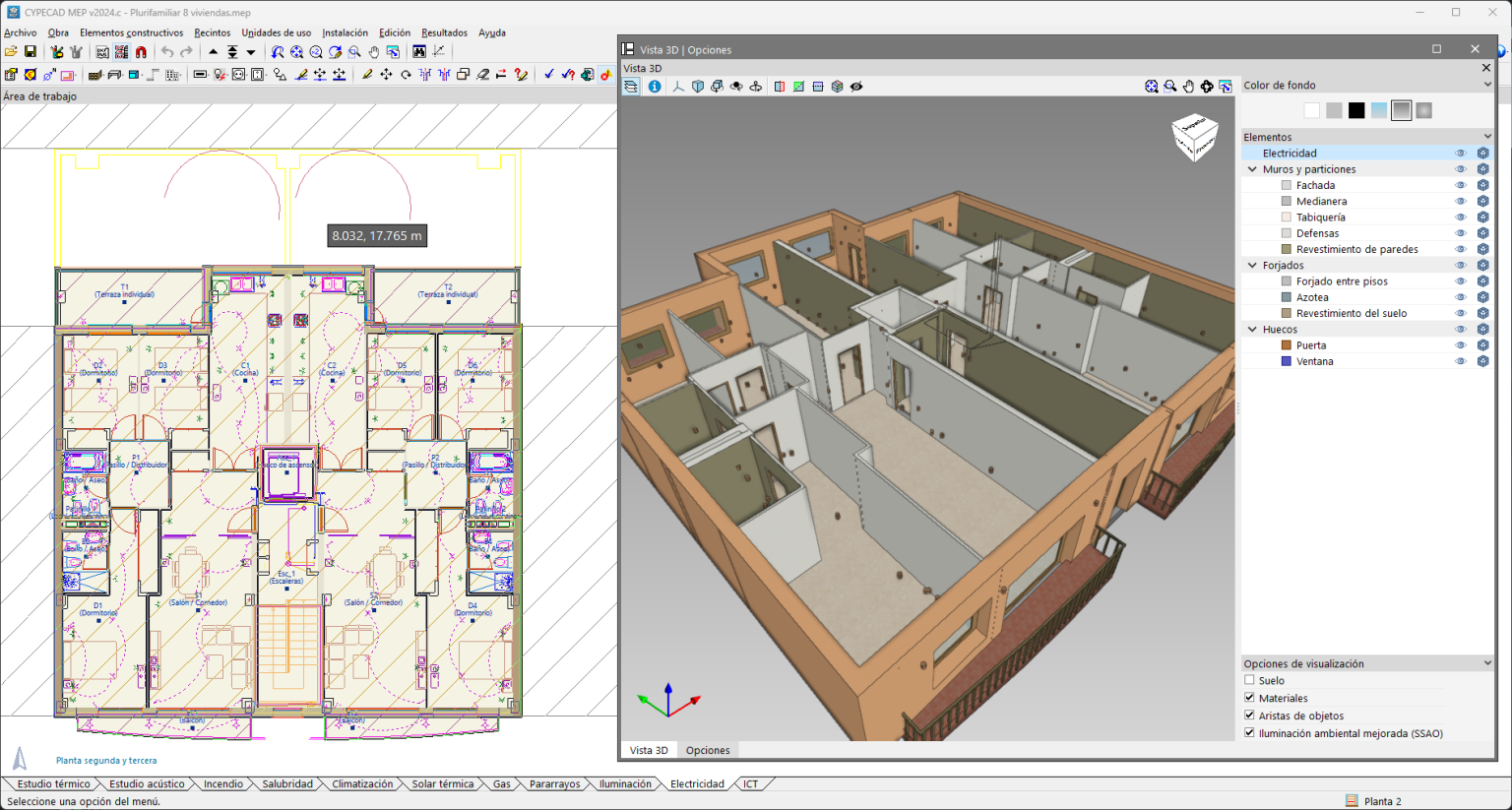Open the Resultados menu
The height and width of the screenshot is (810, 1512).
(x=444, y=32)
